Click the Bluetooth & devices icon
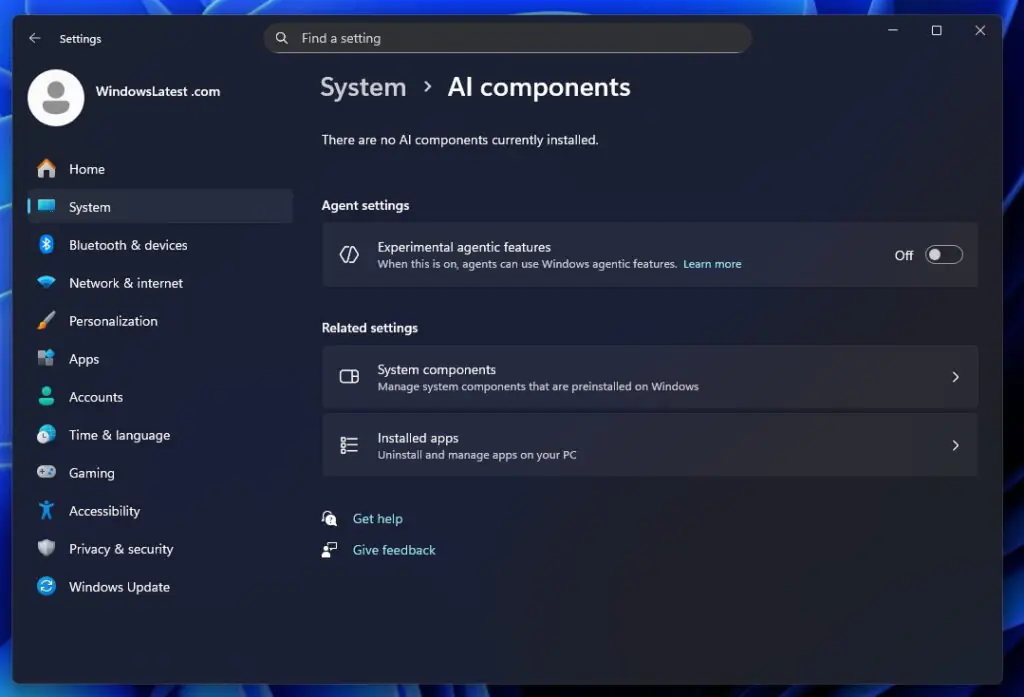Viewport: 1024px width, 697px height. [46, 245]
